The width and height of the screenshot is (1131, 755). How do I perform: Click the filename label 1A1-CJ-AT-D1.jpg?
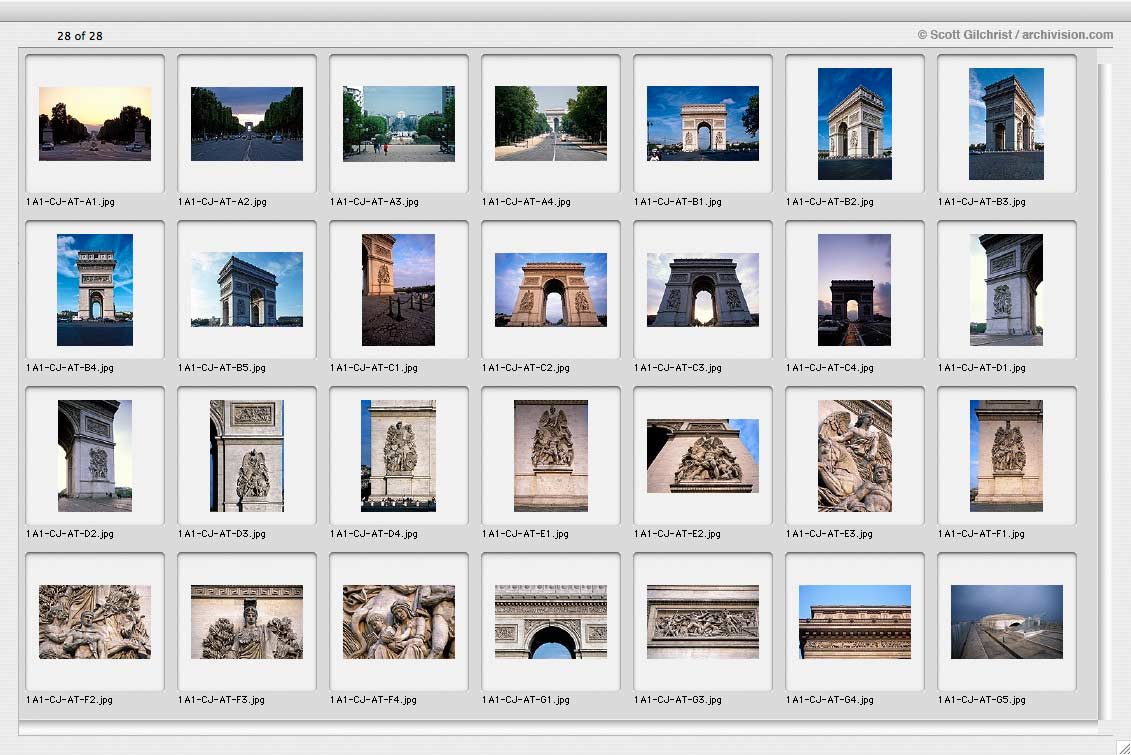981,368
